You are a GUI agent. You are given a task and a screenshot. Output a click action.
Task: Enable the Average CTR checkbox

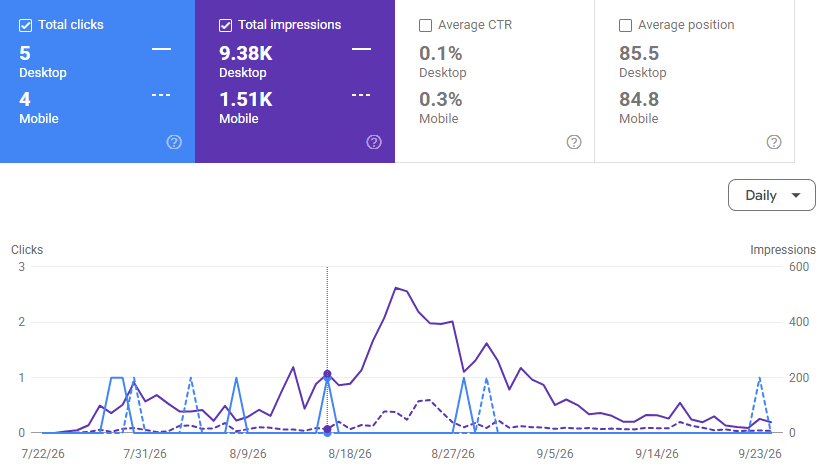point(425,25)
